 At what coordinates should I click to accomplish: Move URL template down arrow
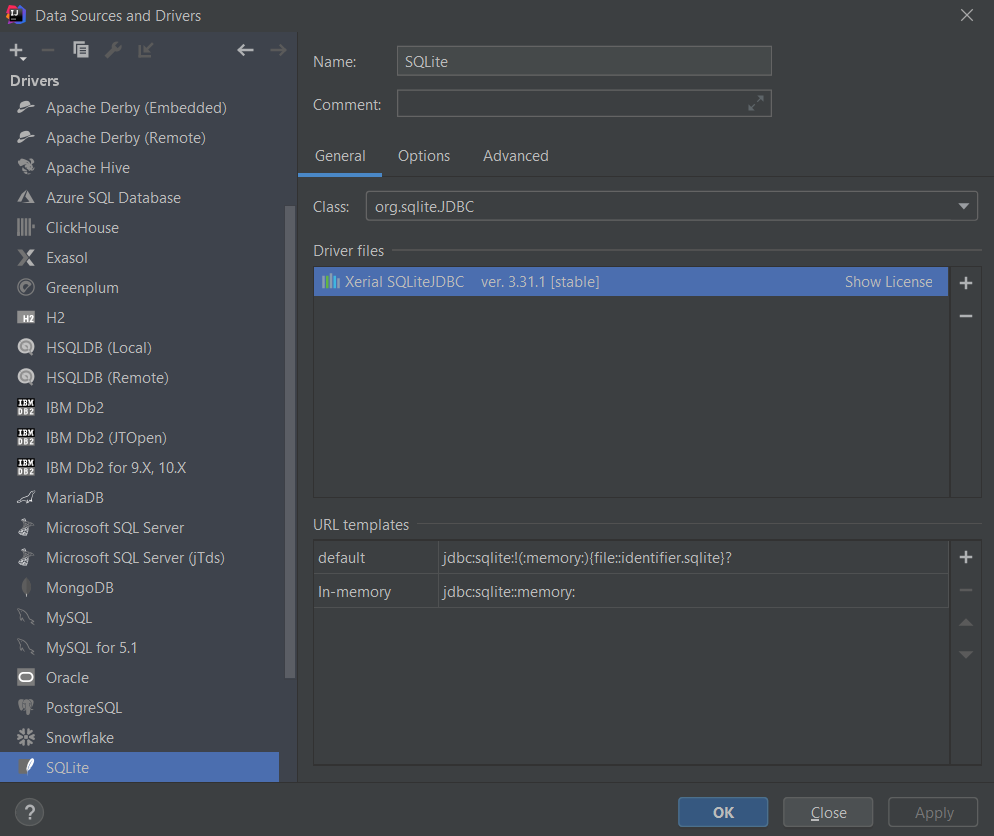click(965, 655)
